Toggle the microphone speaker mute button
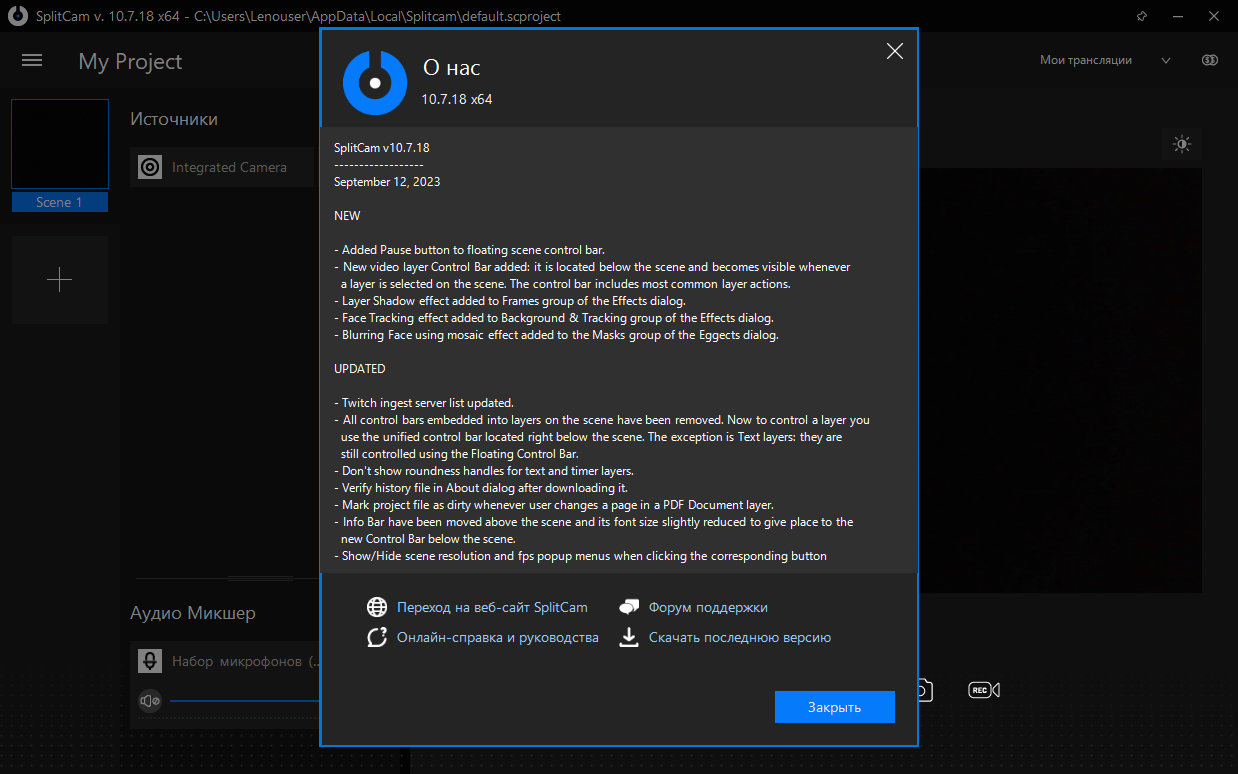1238x774 pixels. click(150, 701)
